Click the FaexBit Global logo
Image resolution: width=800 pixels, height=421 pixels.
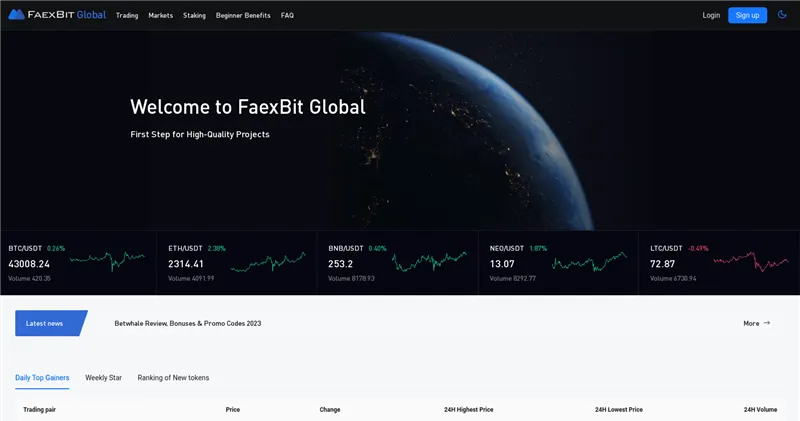(57, 15)
